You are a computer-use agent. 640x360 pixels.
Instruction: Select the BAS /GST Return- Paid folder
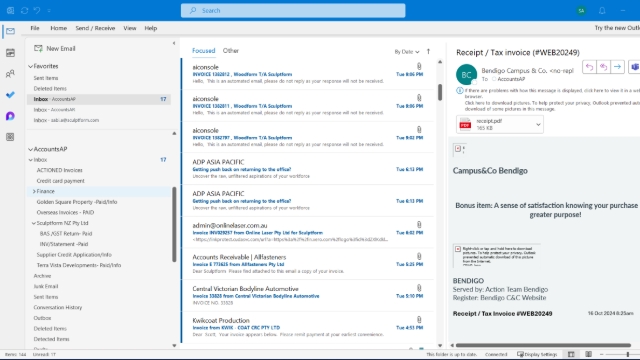[x=66, y=234]
